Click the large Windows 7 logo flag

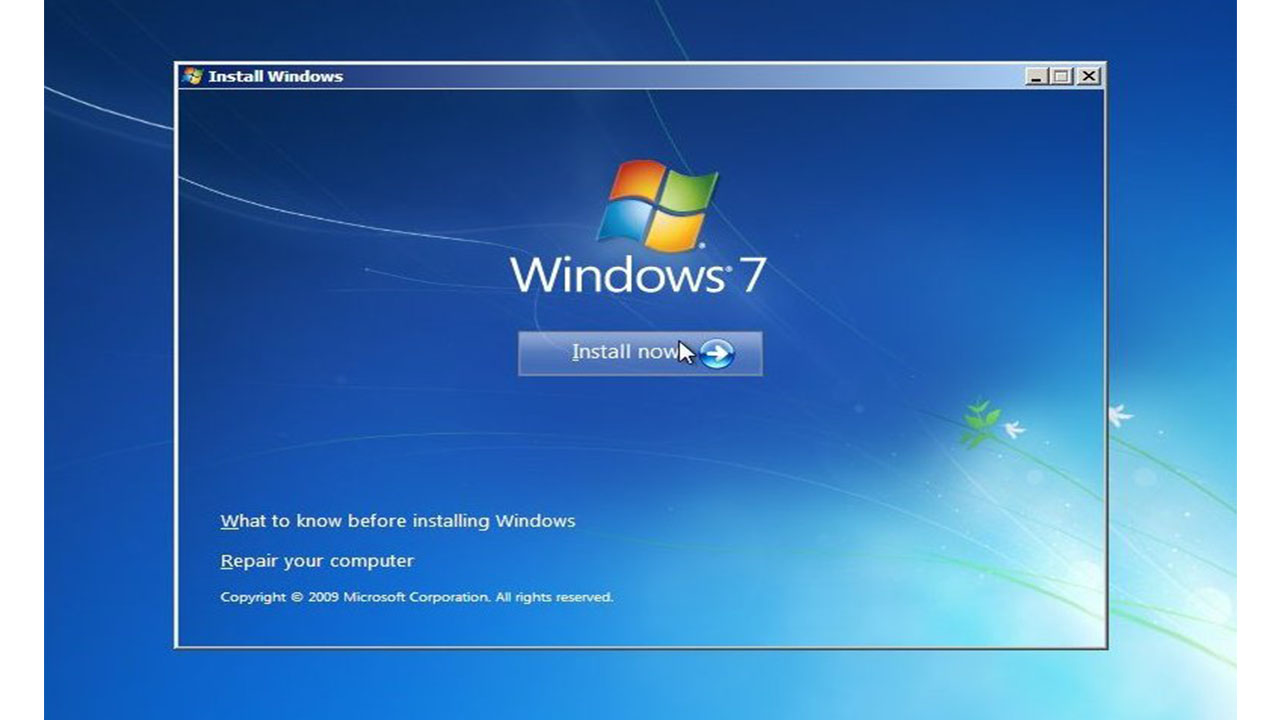click(657, 205)
